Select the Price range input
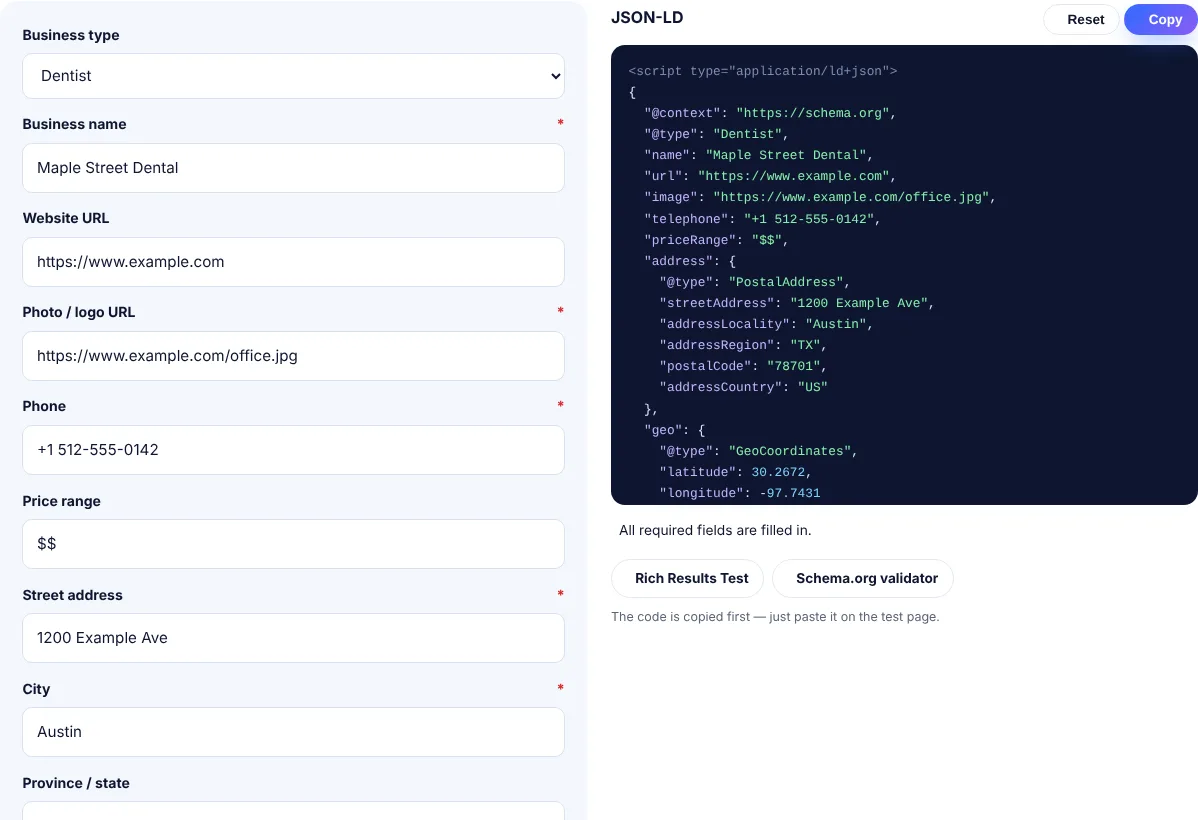The width and height of the screenshot is (1198, 820). (x=293, y=544)
